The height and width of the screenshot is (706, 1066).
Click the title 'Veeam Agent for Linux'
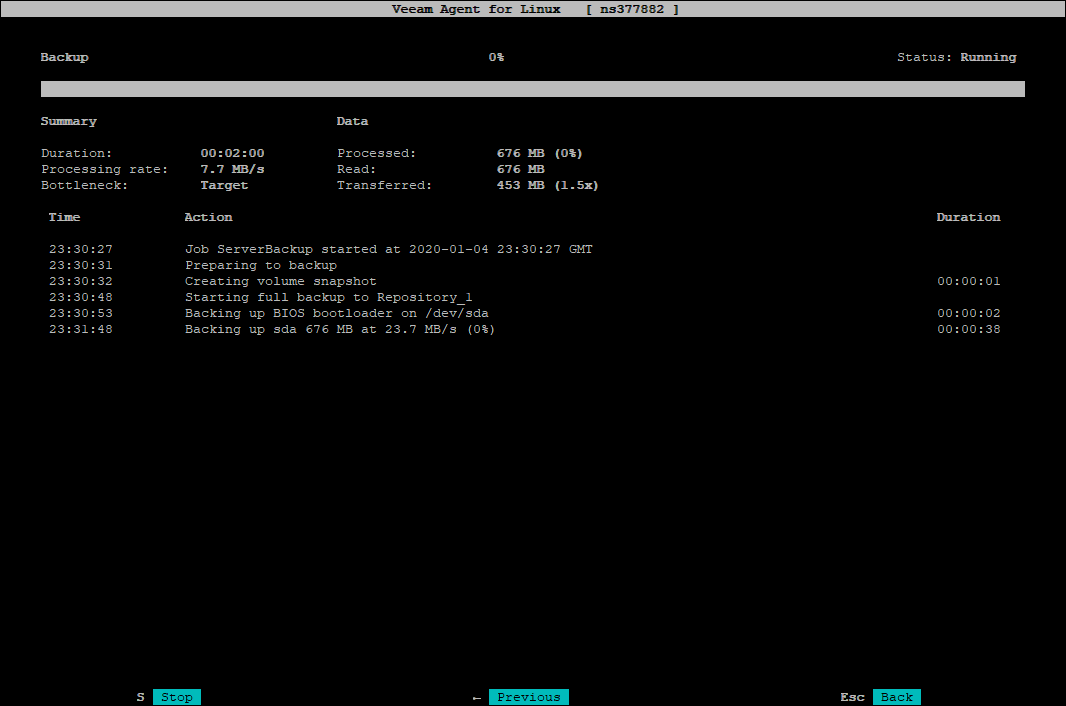coord(476,10)
